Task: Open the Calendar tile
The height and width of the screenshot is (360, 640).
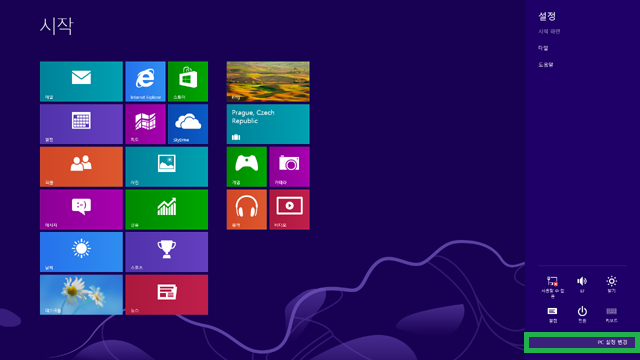Action: point(81,124)
